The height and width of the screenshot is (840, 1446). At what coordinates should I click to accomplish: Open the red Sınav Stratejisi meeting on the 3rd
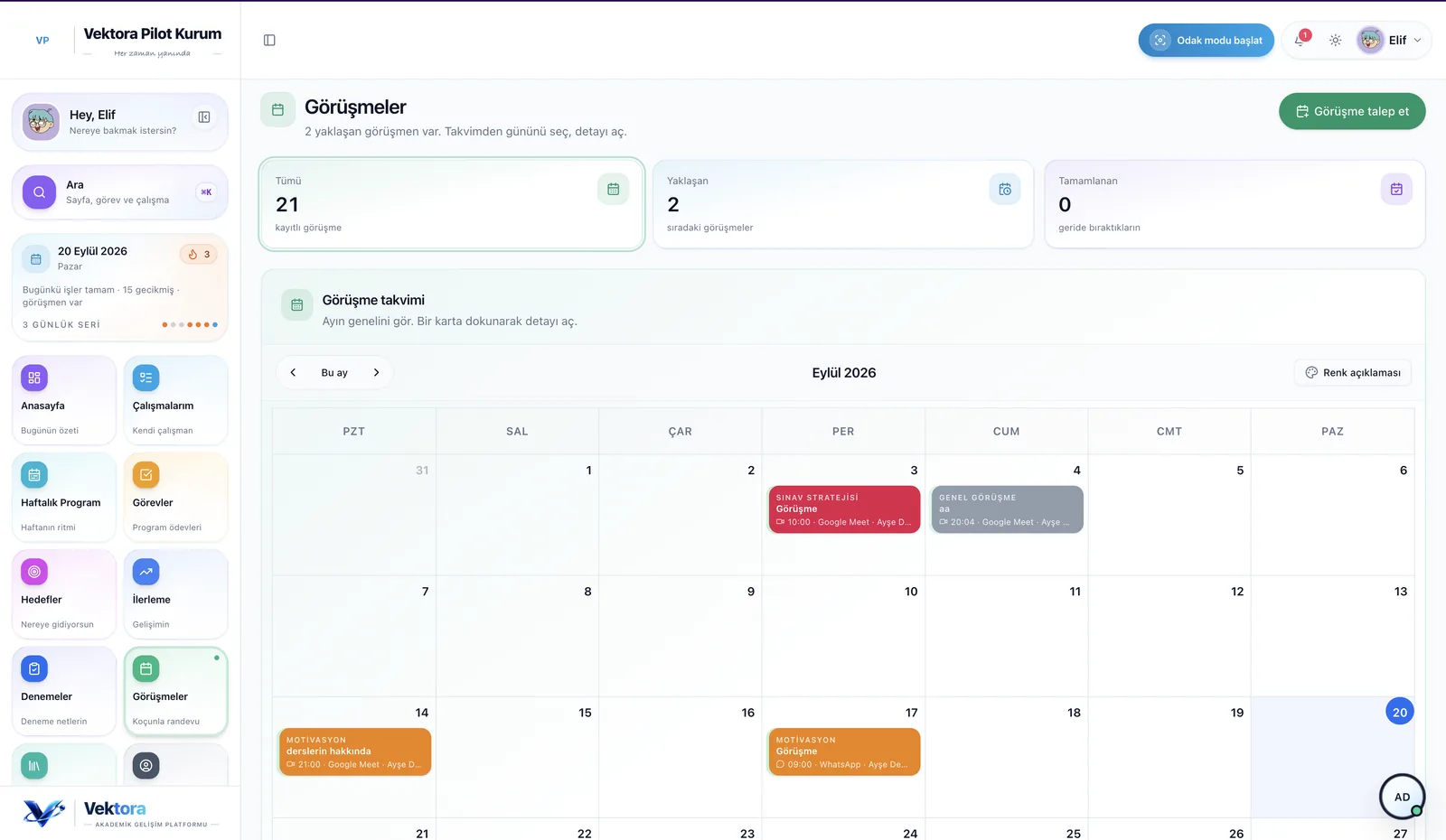844,509
